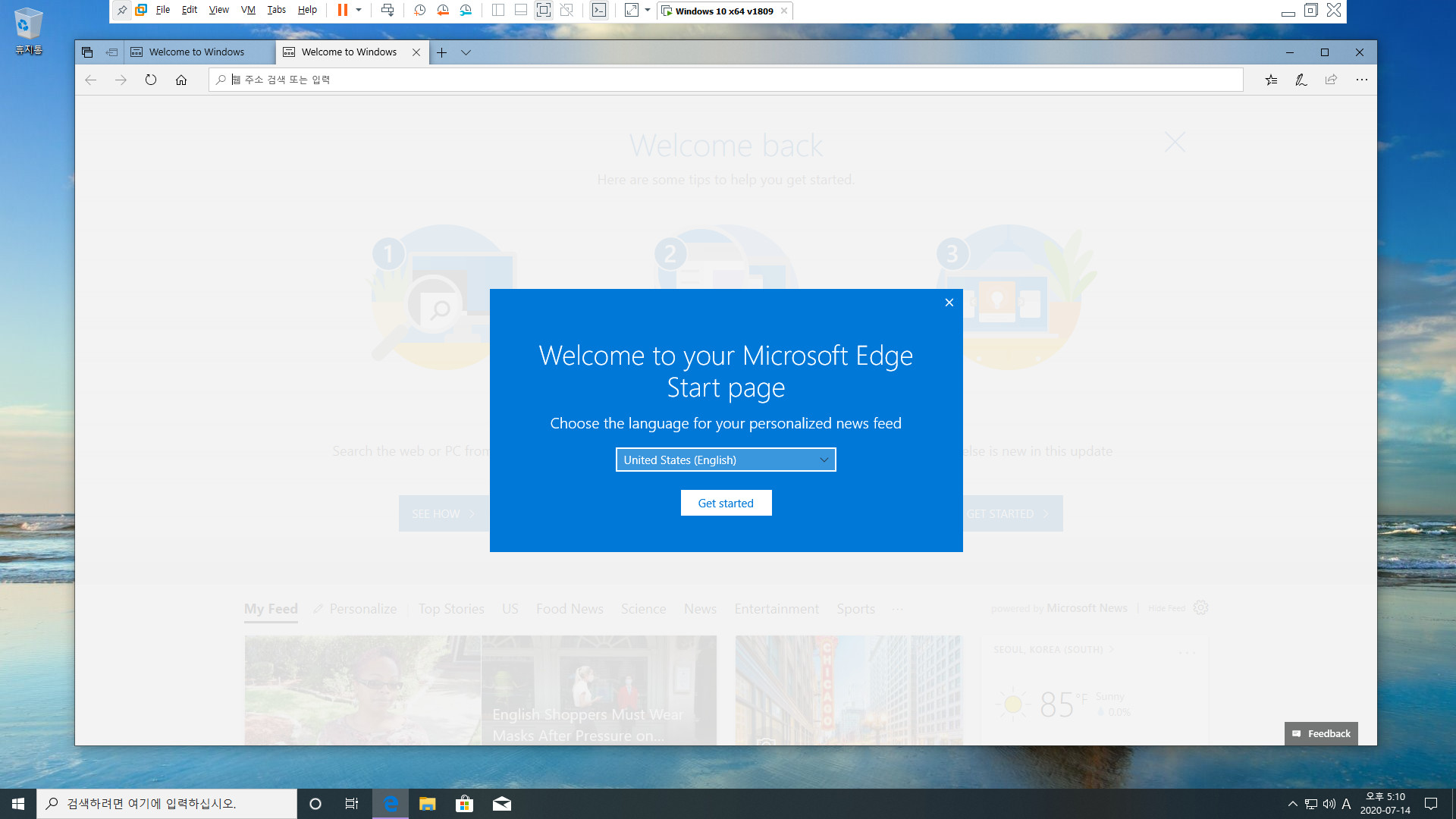Open feed settings gear
Viewport: 1456px width, 819px height.
(1200, 607)
